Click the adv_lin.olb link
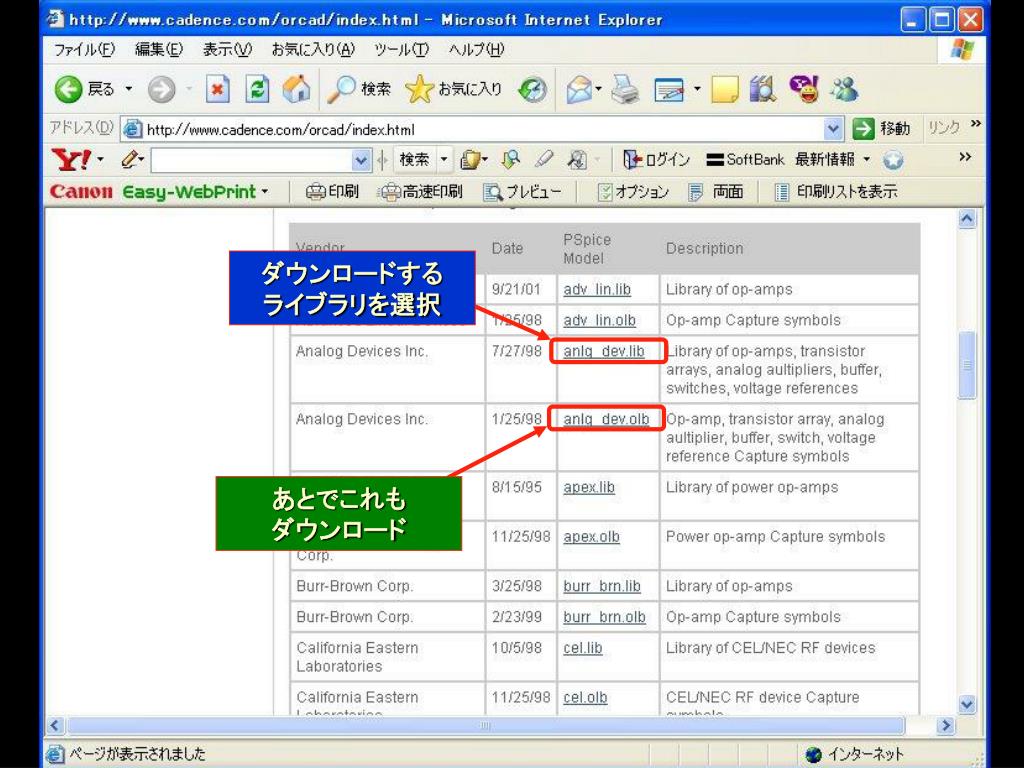The image size is (1024, 768). click(x=600, y=321)
